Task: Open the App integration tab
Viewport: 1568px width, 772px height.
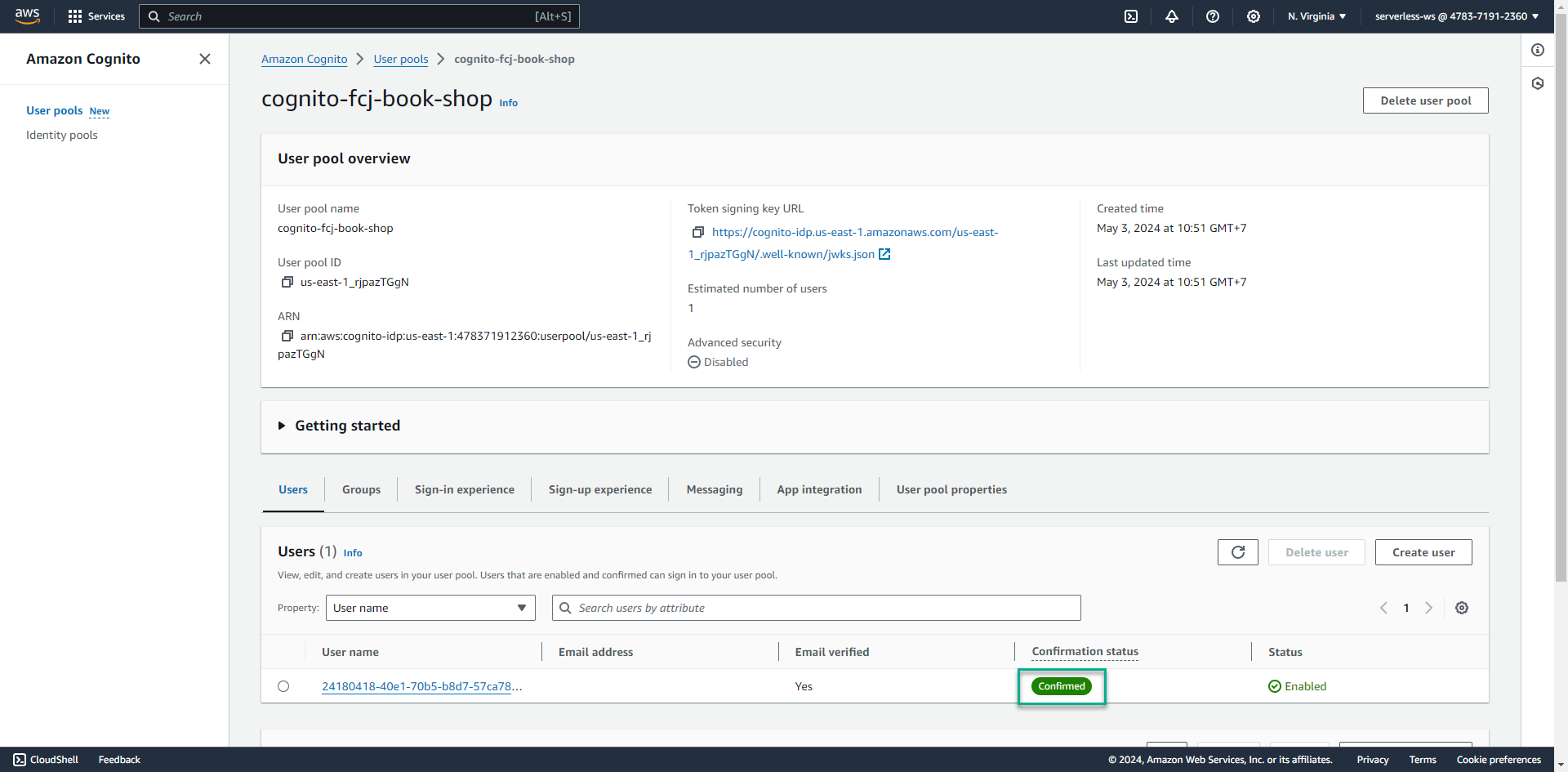Action: coord(819,489)
